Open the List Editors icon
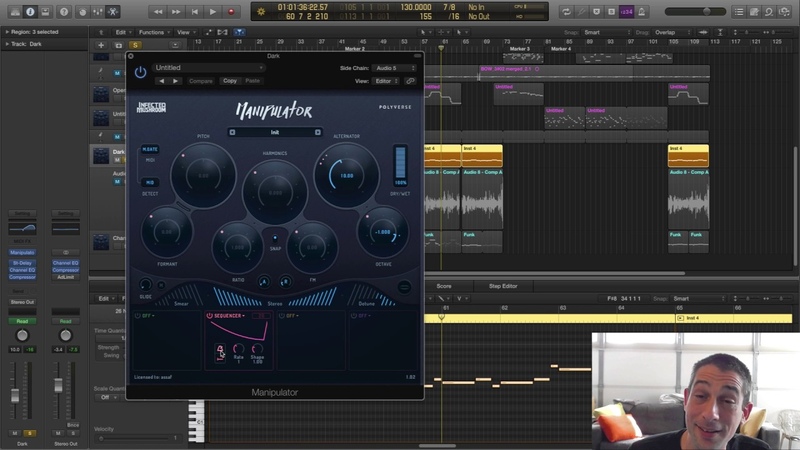 coord(739,11)
